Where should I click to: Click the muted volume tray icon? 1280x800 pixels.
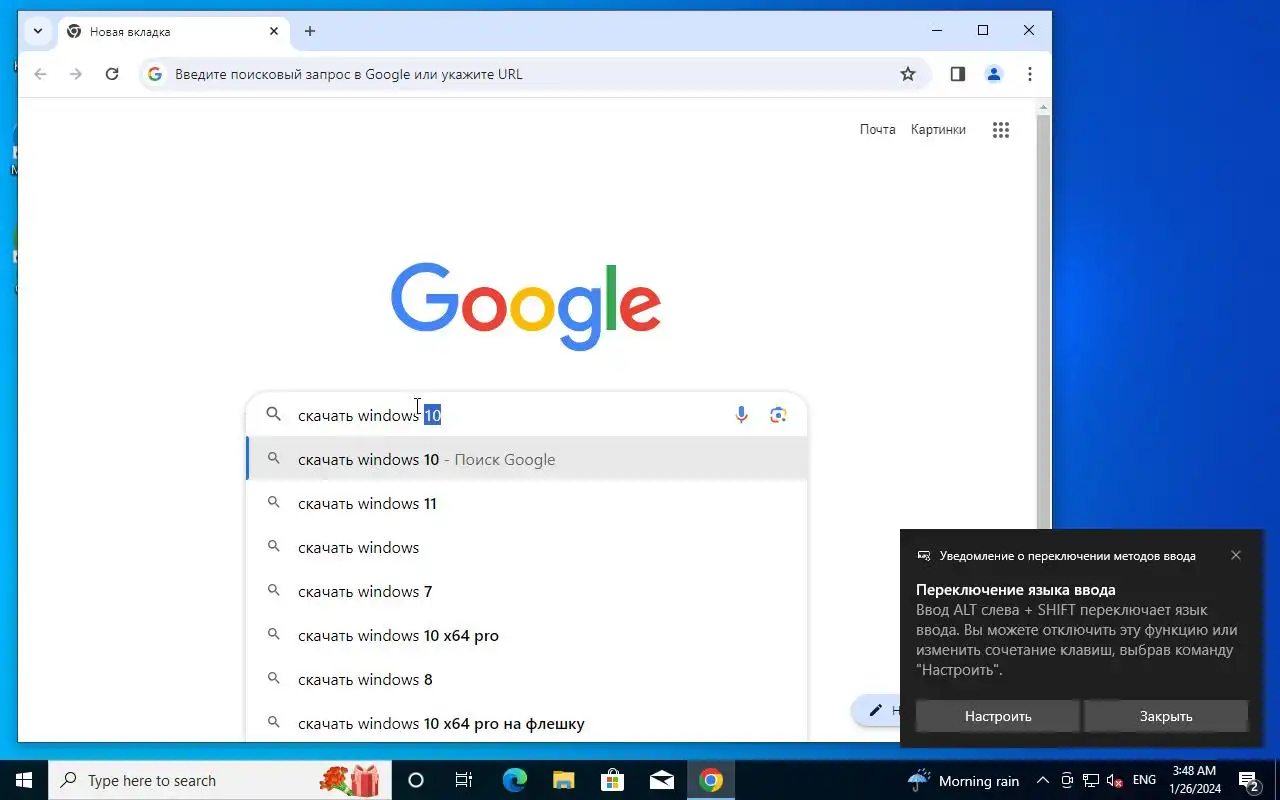1114,780
